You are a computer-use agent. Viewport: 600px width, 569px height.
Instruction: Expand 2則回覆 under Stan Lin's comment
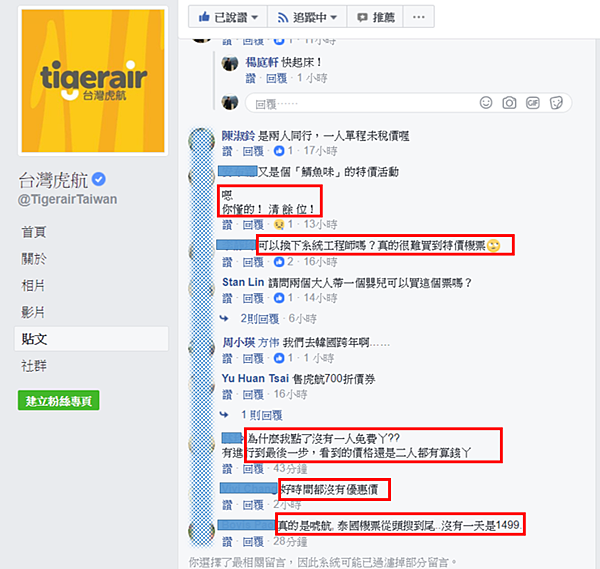[259, 318]
